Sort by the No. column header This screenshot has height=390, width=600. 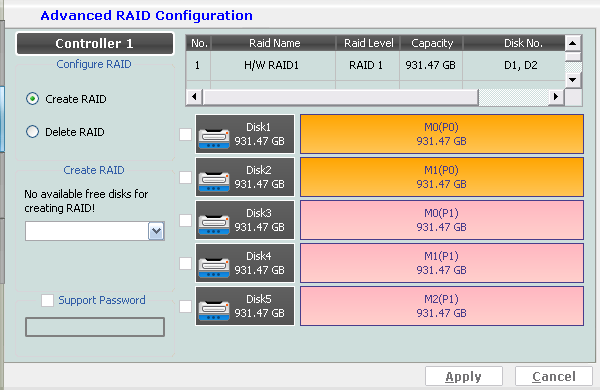[199, 43]
